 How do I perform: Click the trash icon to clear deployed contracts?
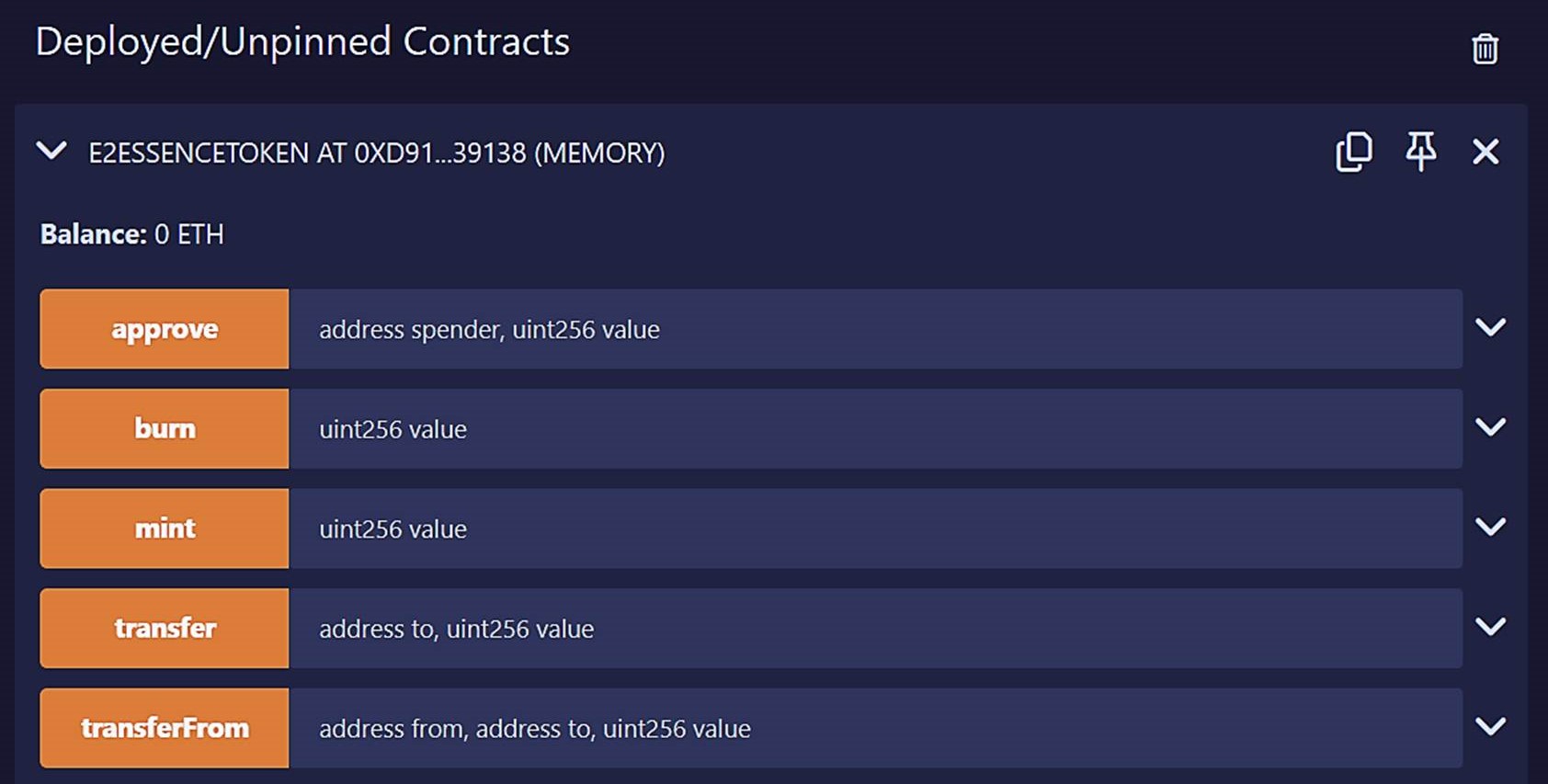click(1485, 48)
